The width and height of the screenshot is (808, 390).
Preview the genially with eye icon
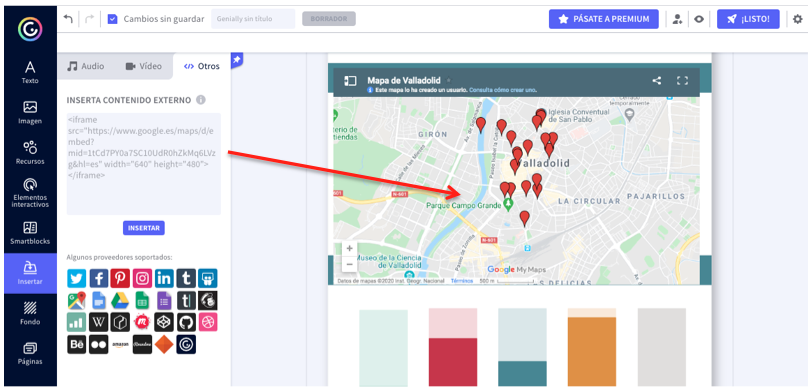699,20
